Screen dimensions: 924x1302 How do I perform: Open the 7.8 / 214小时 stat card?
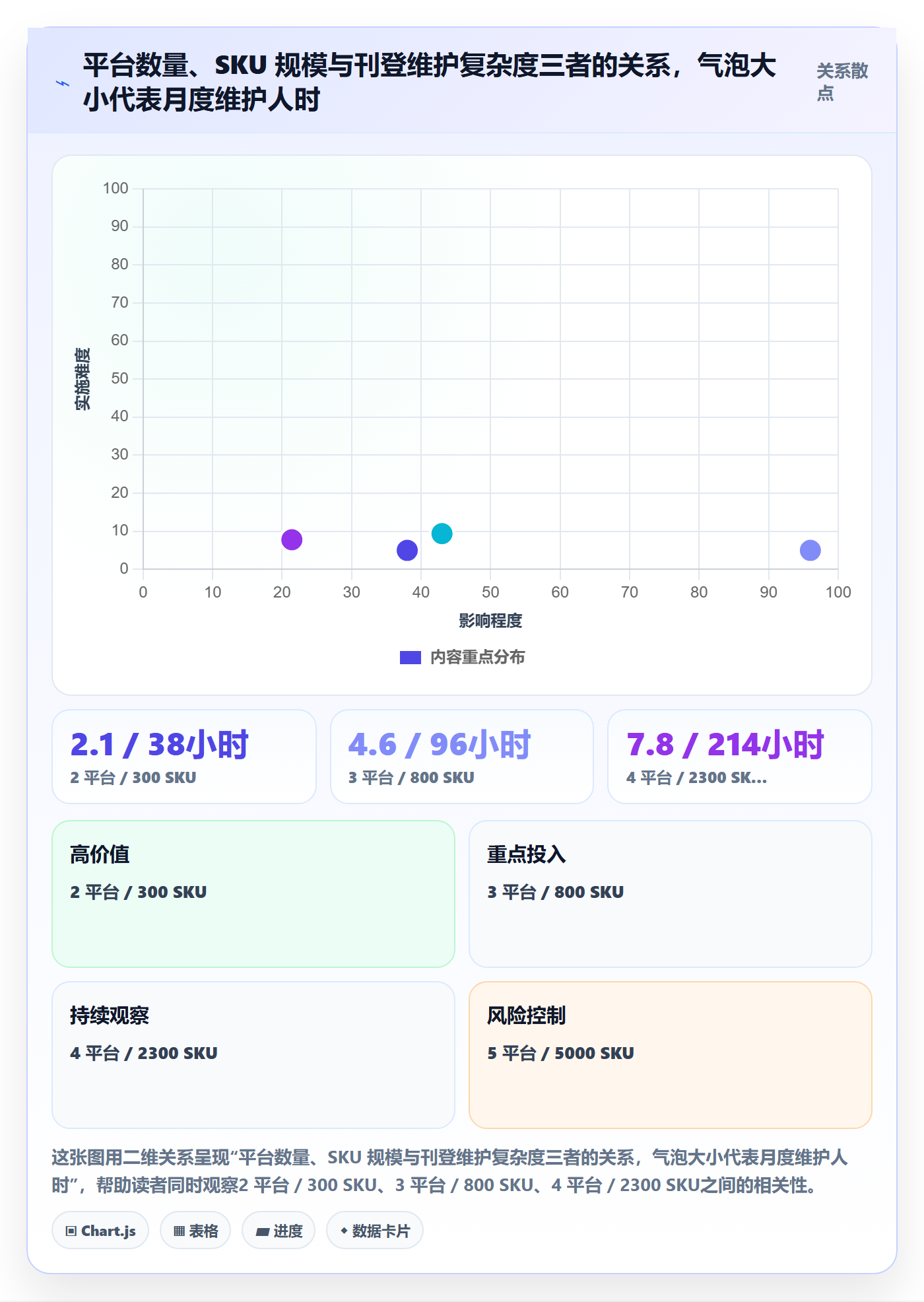(740, 757)
